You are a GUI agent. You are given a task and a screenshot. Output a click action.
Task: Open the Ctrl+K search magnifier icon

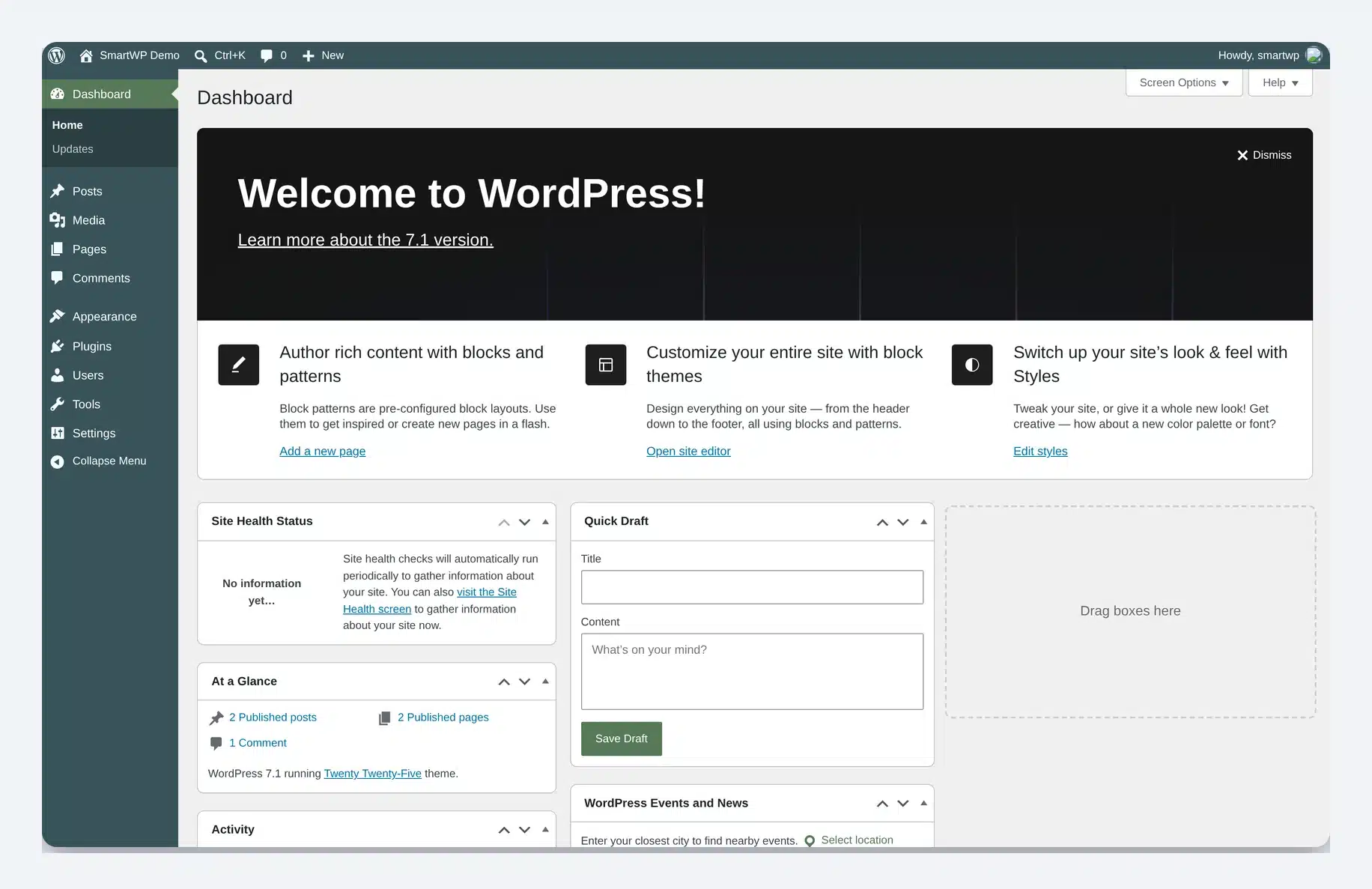(201, 56)
